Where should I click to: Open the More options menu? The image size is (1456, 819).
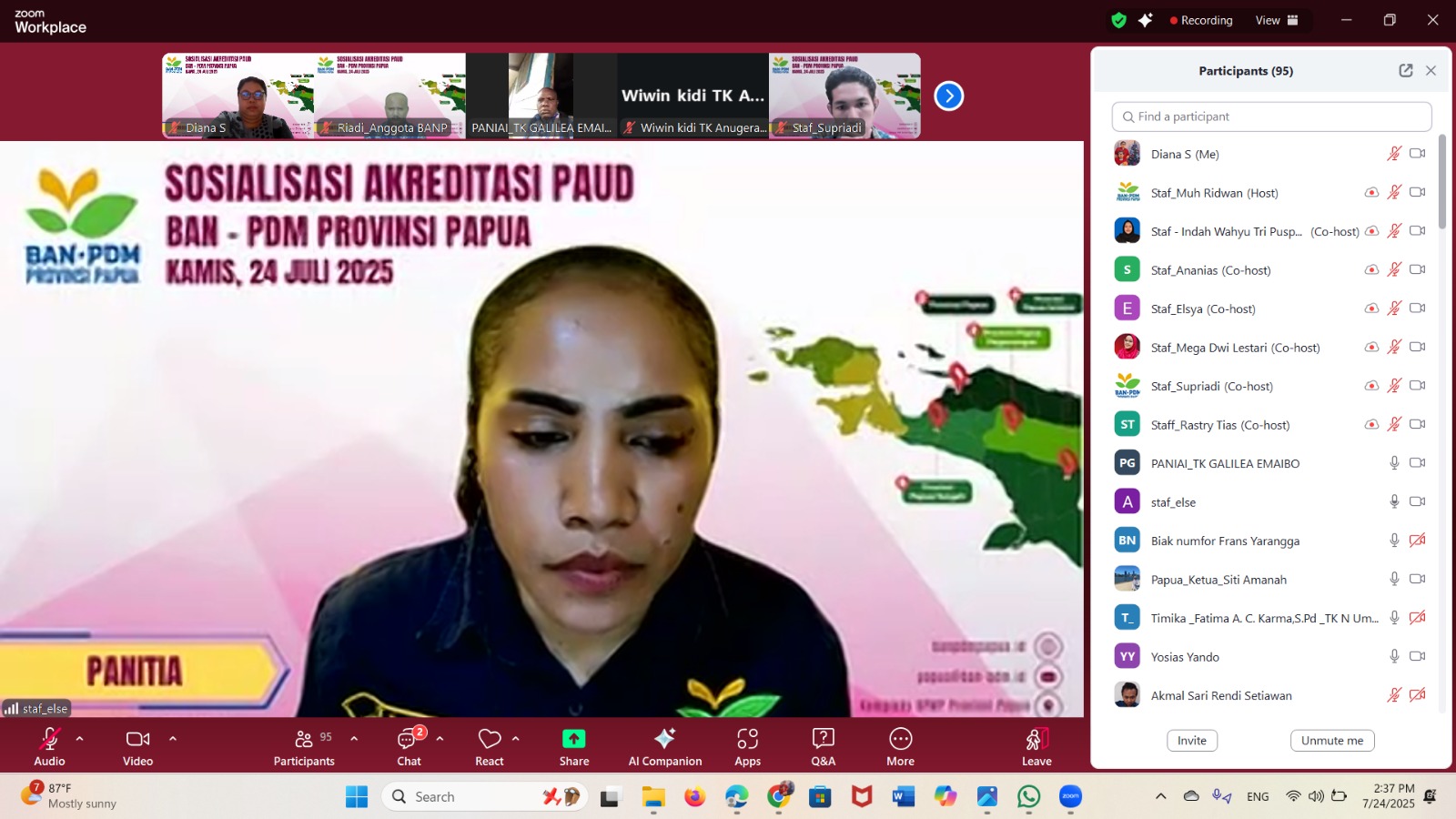[900, 746]
